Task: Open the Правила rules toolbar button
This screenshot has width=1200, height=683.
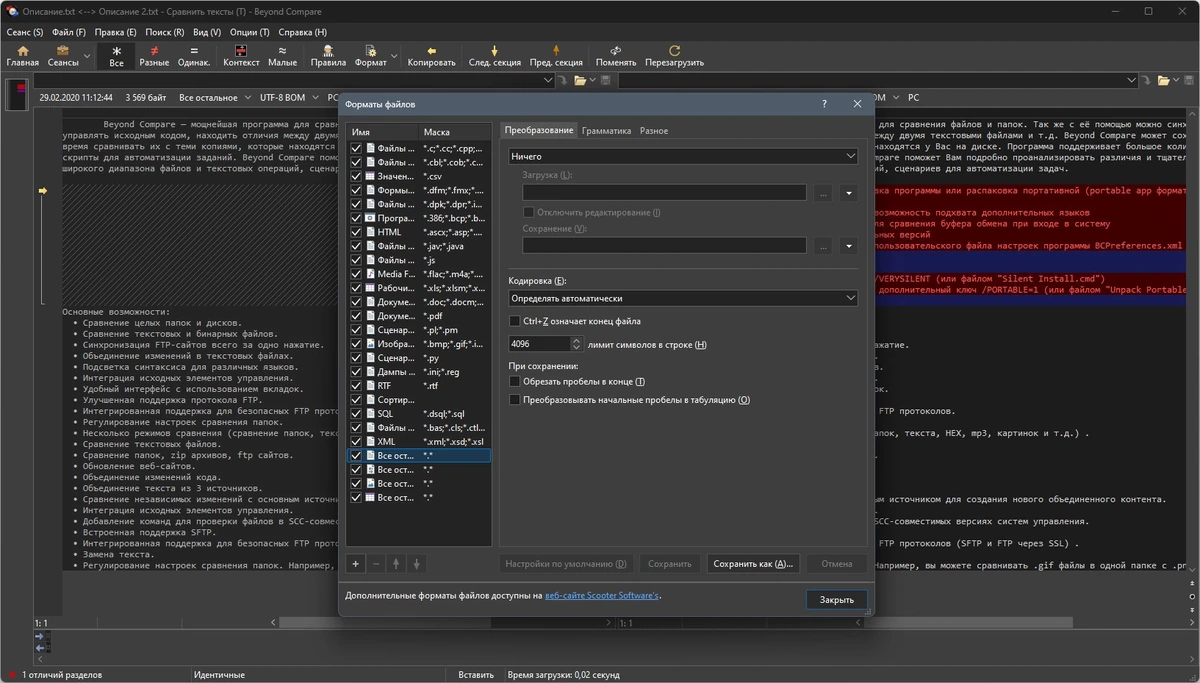Action: [x=328, y=56]
